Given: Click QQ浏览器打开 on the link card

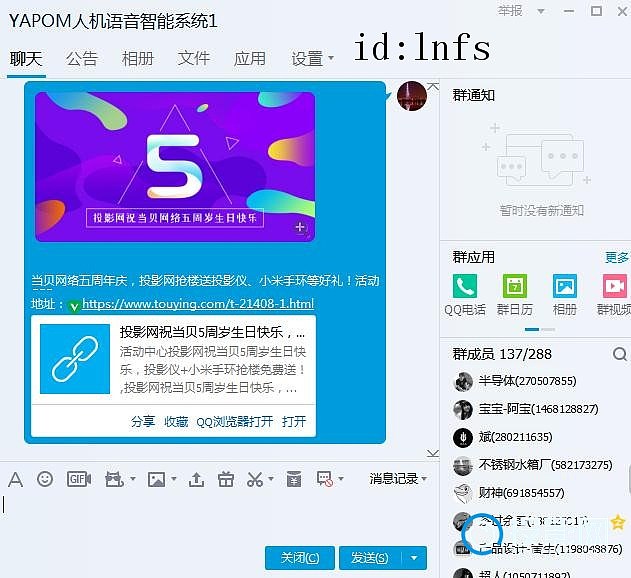Looking at the screenshot, I should click(x=235, y=421).
